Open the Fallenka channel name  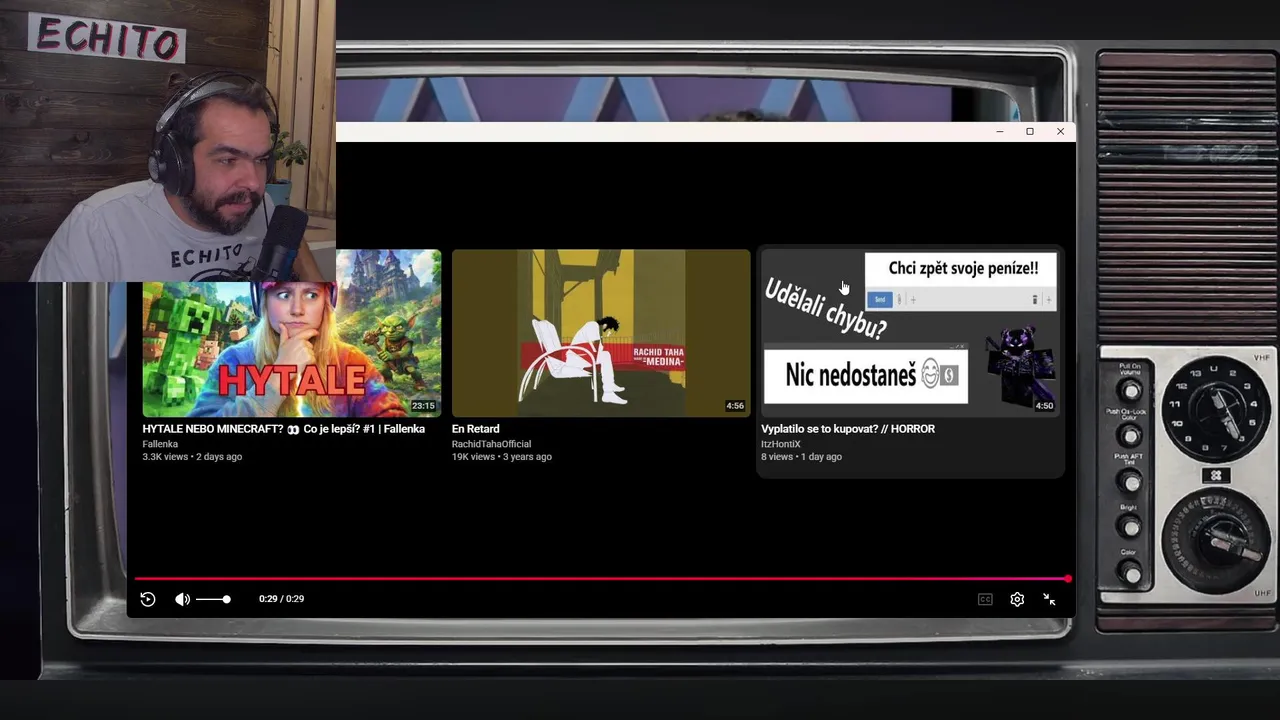[x=160, y=444]
